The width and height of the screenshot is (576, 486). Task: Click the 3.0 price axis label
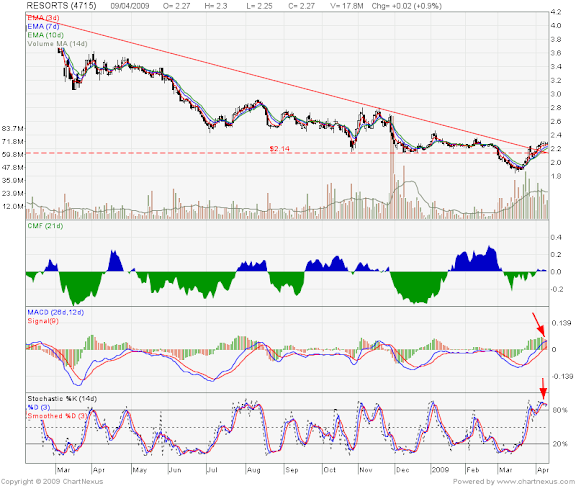point(556,94)
